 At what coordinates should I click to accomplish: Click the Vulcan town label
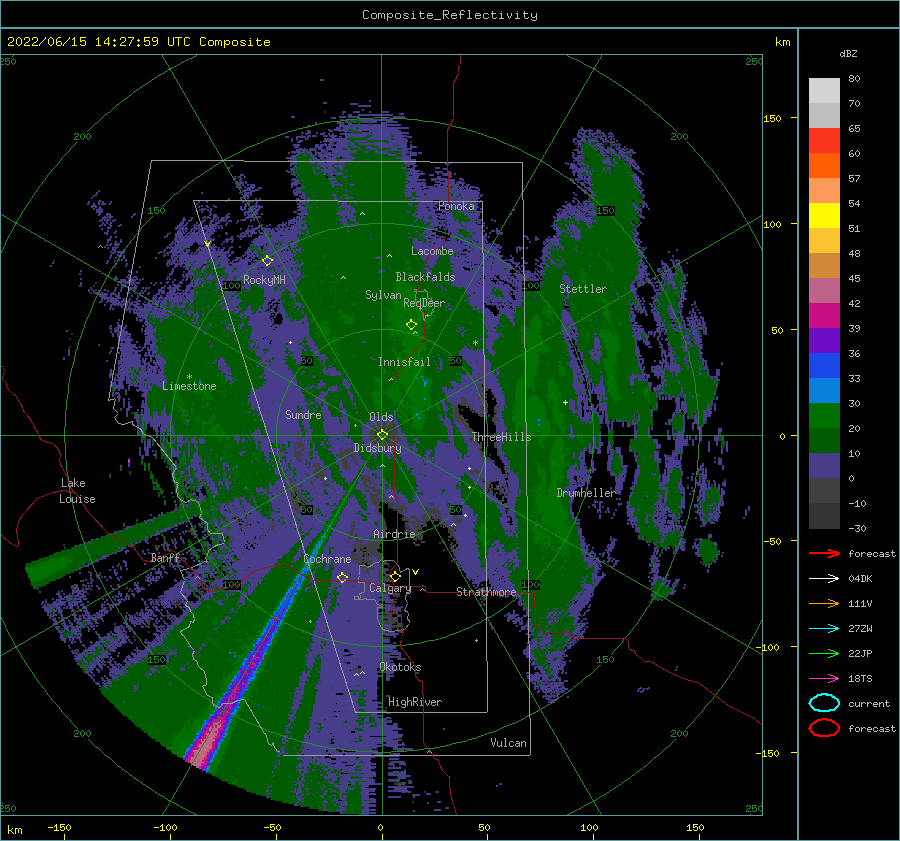click(508, 743)
